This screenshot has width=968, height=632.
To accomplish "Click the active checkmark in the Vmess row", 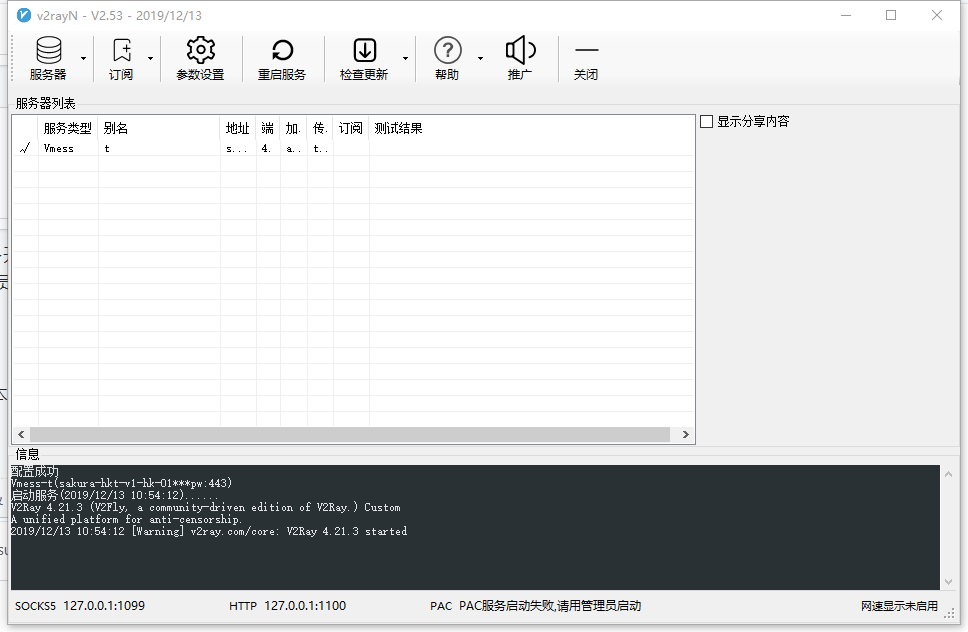I will (x=25, y=148).
